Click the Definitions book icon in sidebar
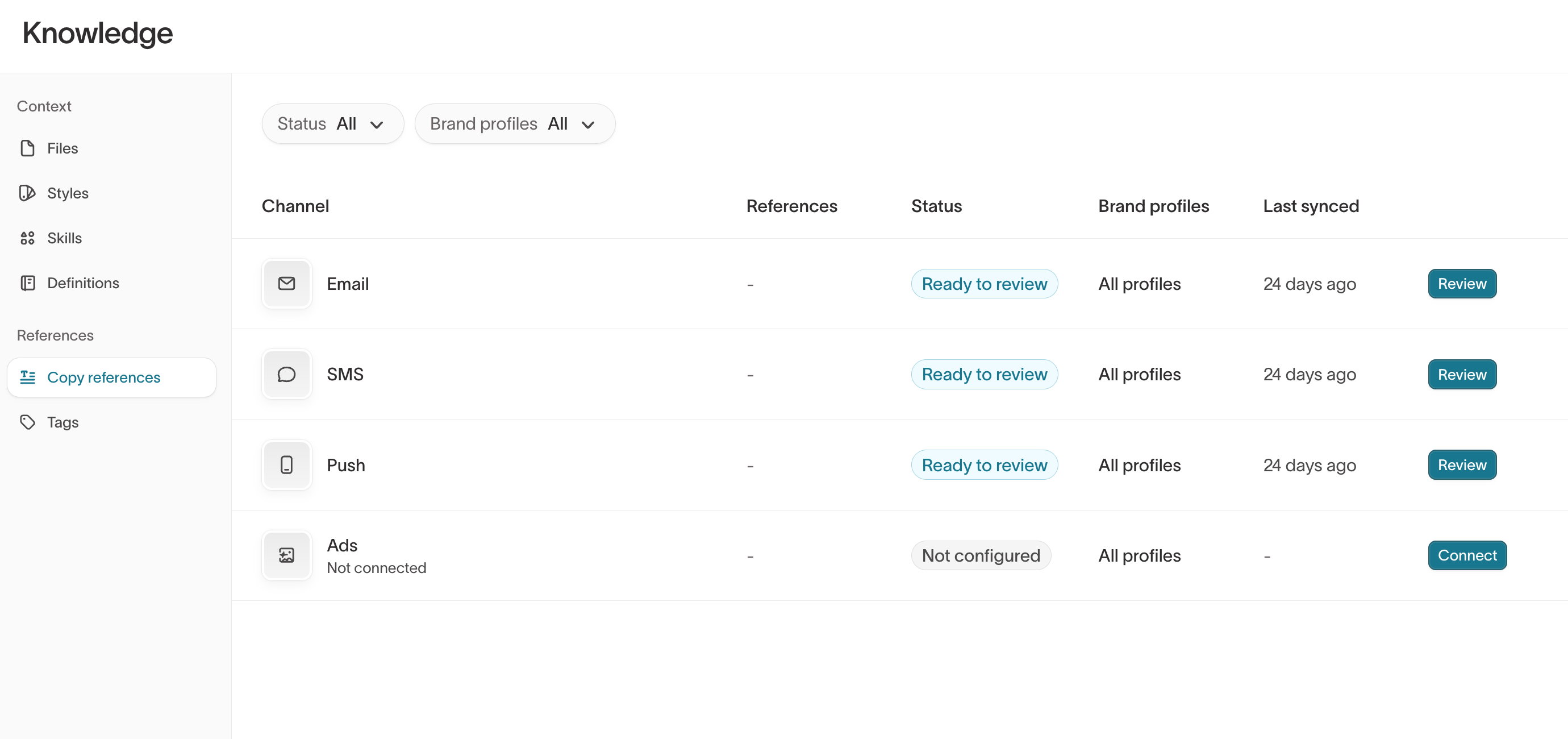 tap(27, 283)
